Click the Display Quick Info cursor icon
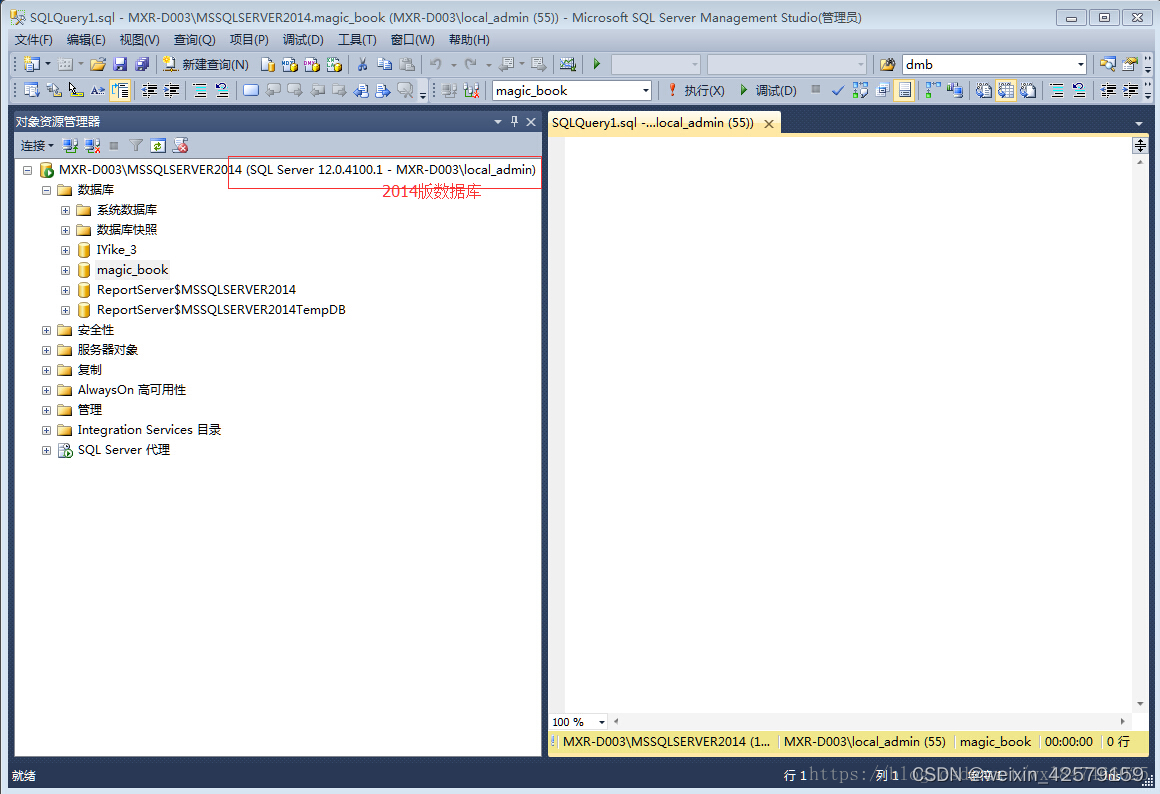 [75, 90]
